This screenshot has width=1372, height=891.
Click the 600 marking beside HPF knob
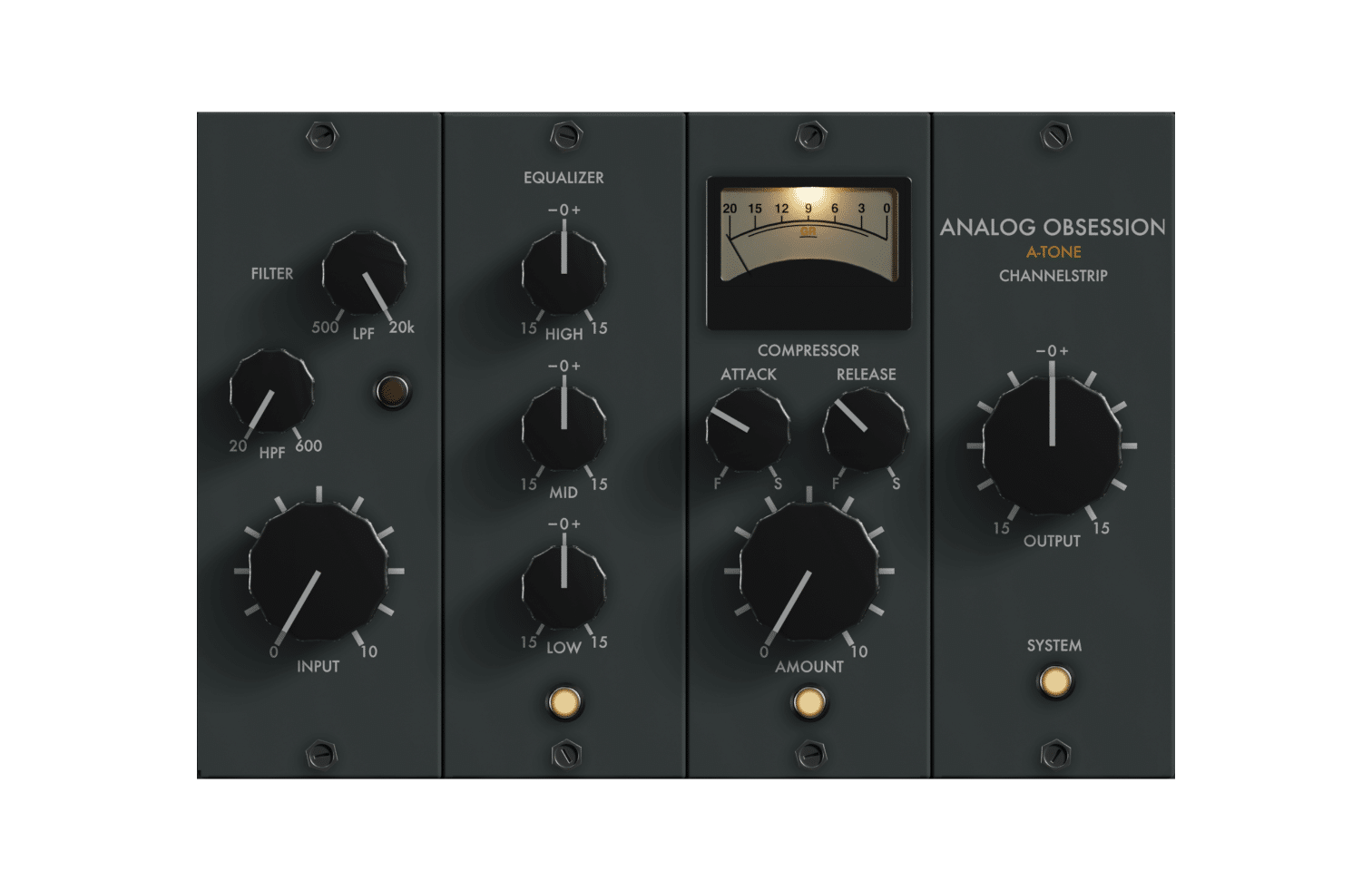(309, 445)
